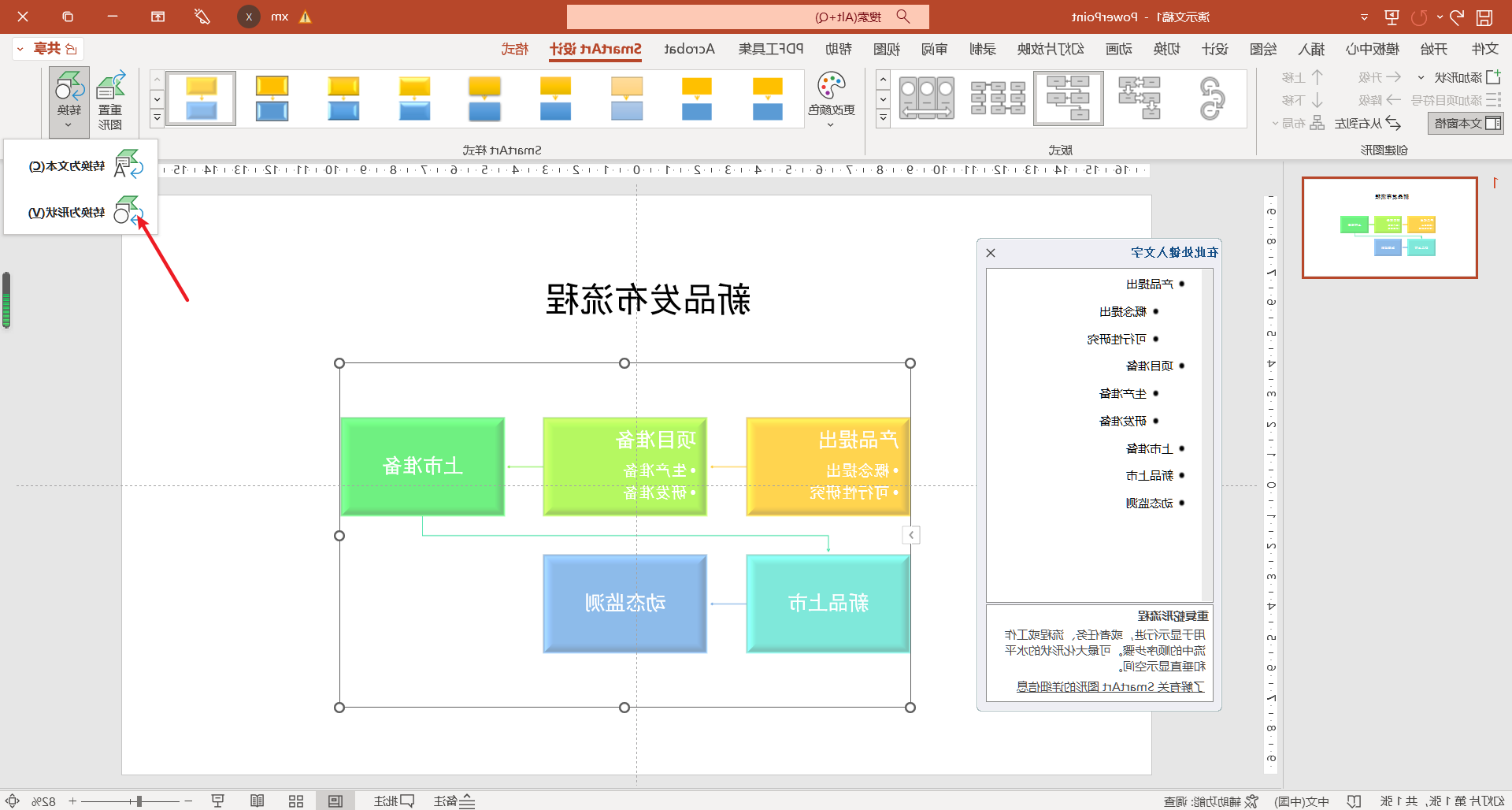1512x810 pixels.
Task: Click the 辅助功能 accessibility status text
Action: (x=1203, y=801)
